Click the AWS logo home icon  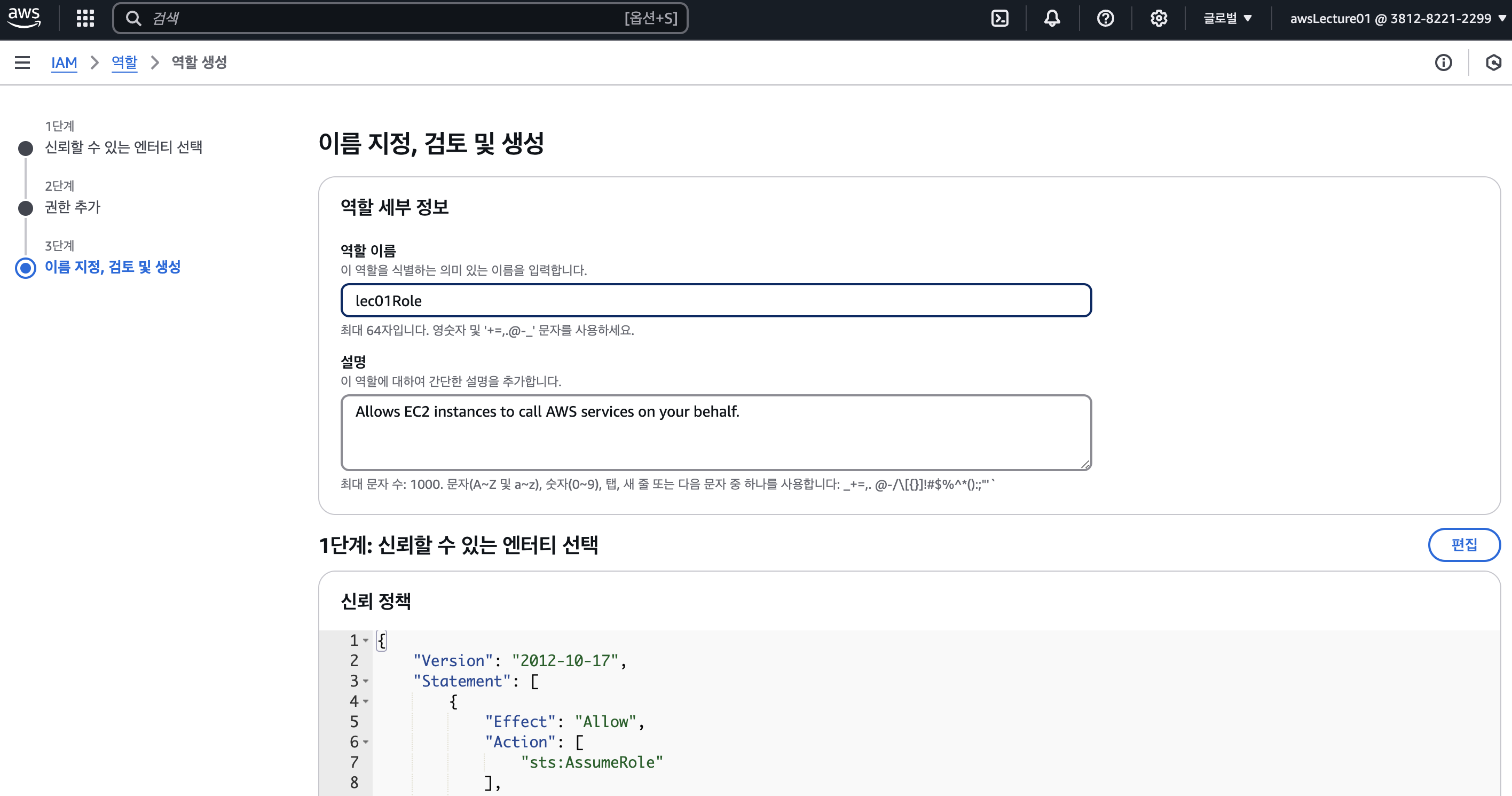[x=24, y=18]
